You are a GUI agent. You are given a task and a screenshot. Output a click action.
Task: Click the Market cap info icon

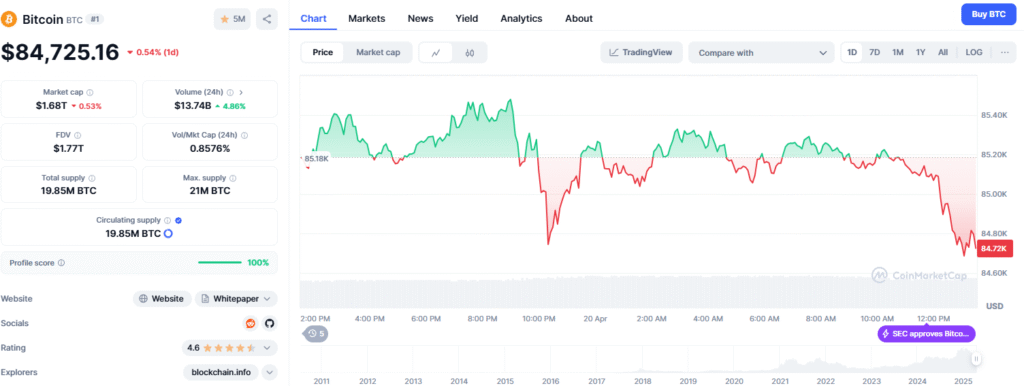point(90,92)
